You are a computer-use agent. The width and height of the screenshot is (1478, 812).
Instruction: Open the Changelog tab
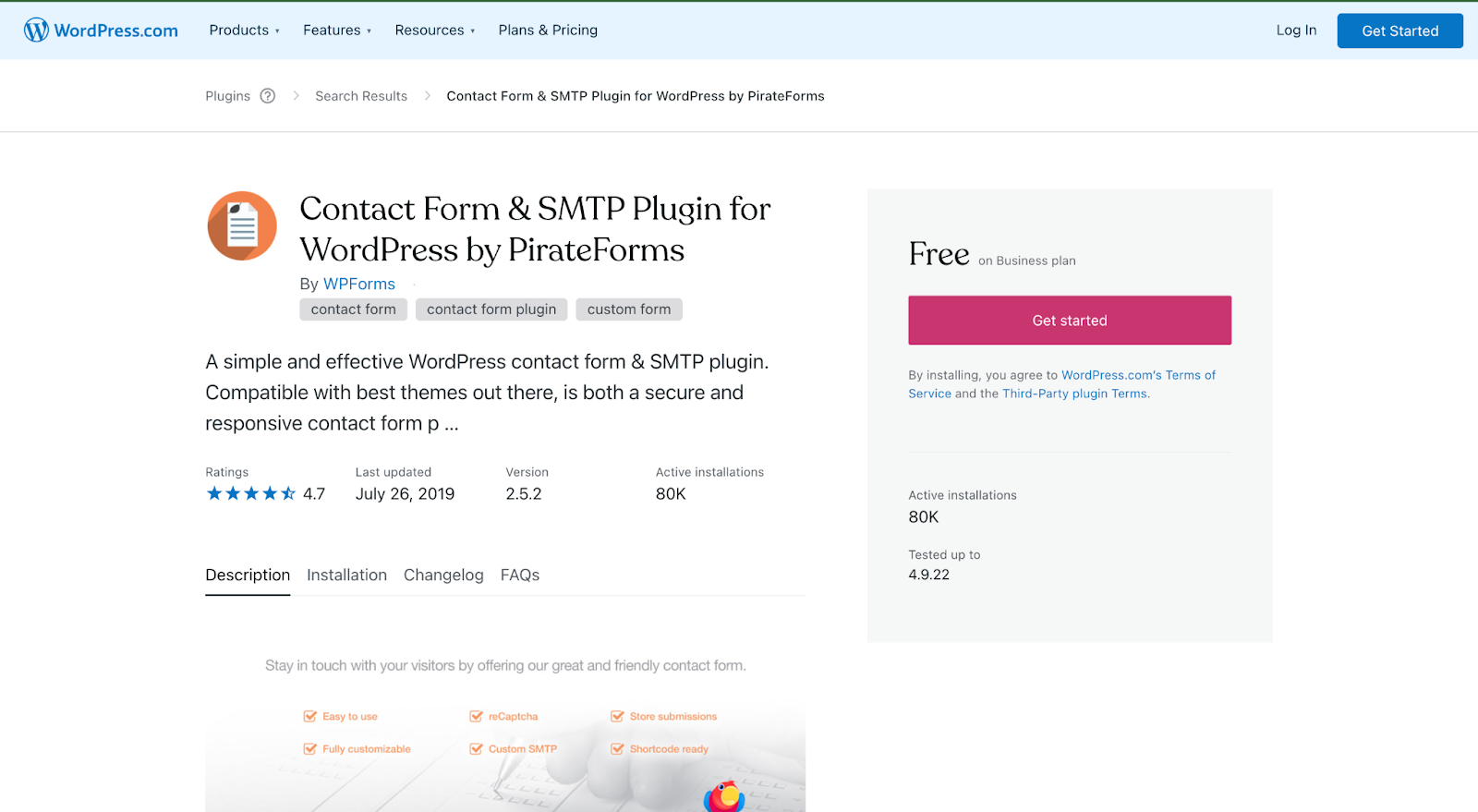(443, 576)
